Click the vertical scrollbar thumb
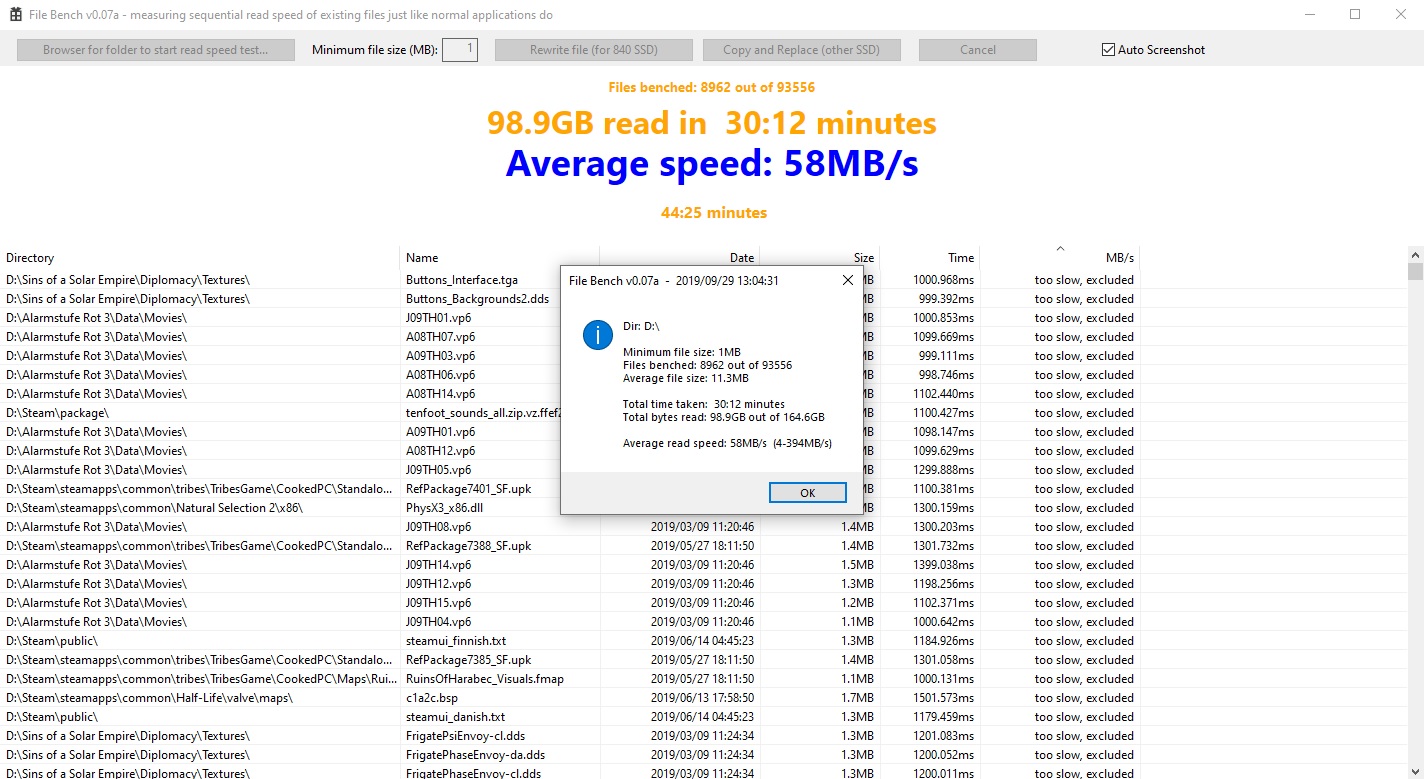Image resolution: width=1424 pixels, height=779 pixels. point(1415,271)
